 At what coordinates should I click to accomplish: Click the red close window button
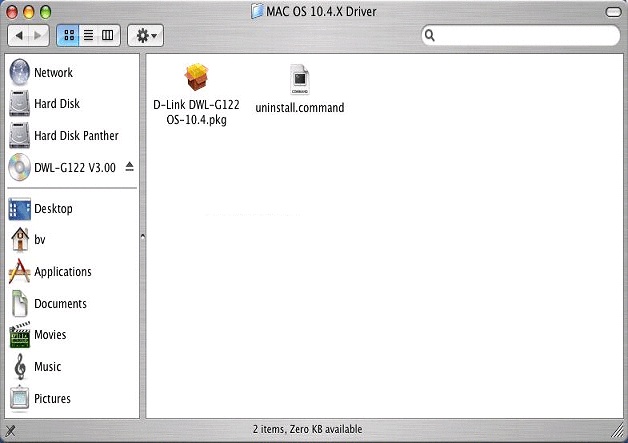[x=12, y=12]
